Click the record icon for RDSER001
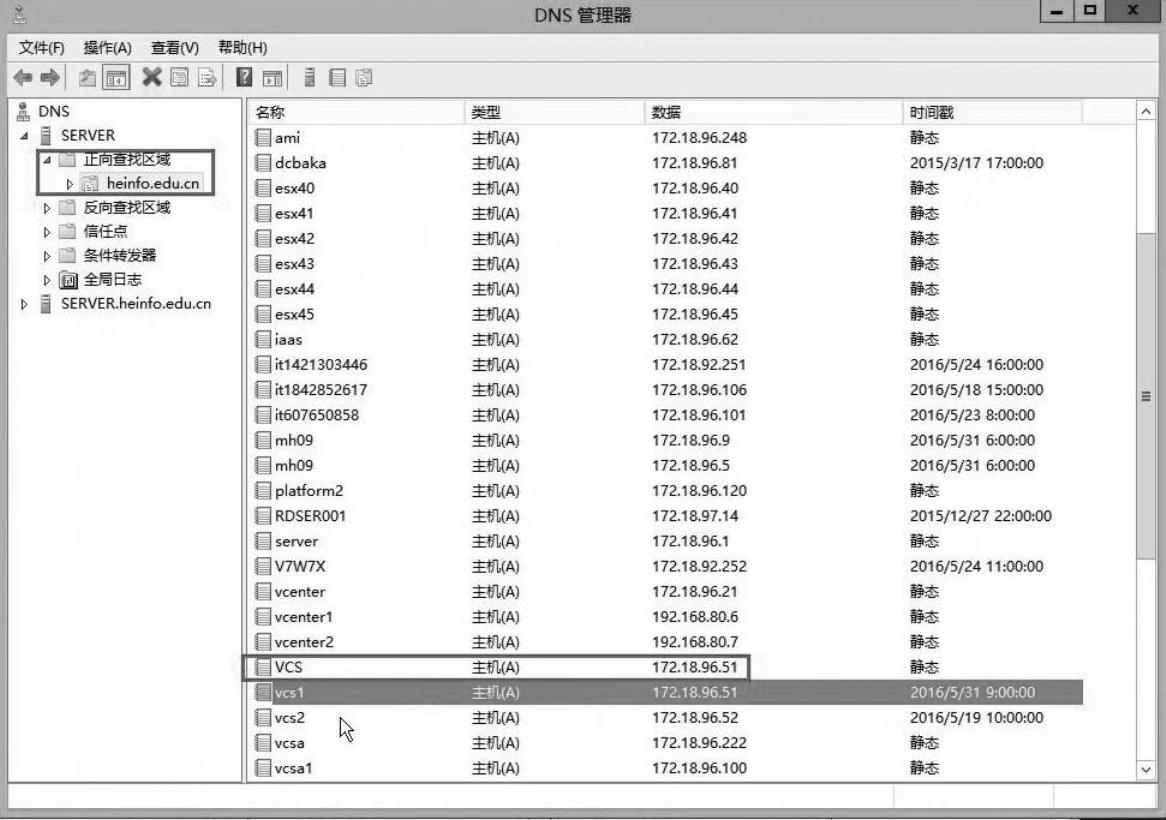 [x=262, y=516]
